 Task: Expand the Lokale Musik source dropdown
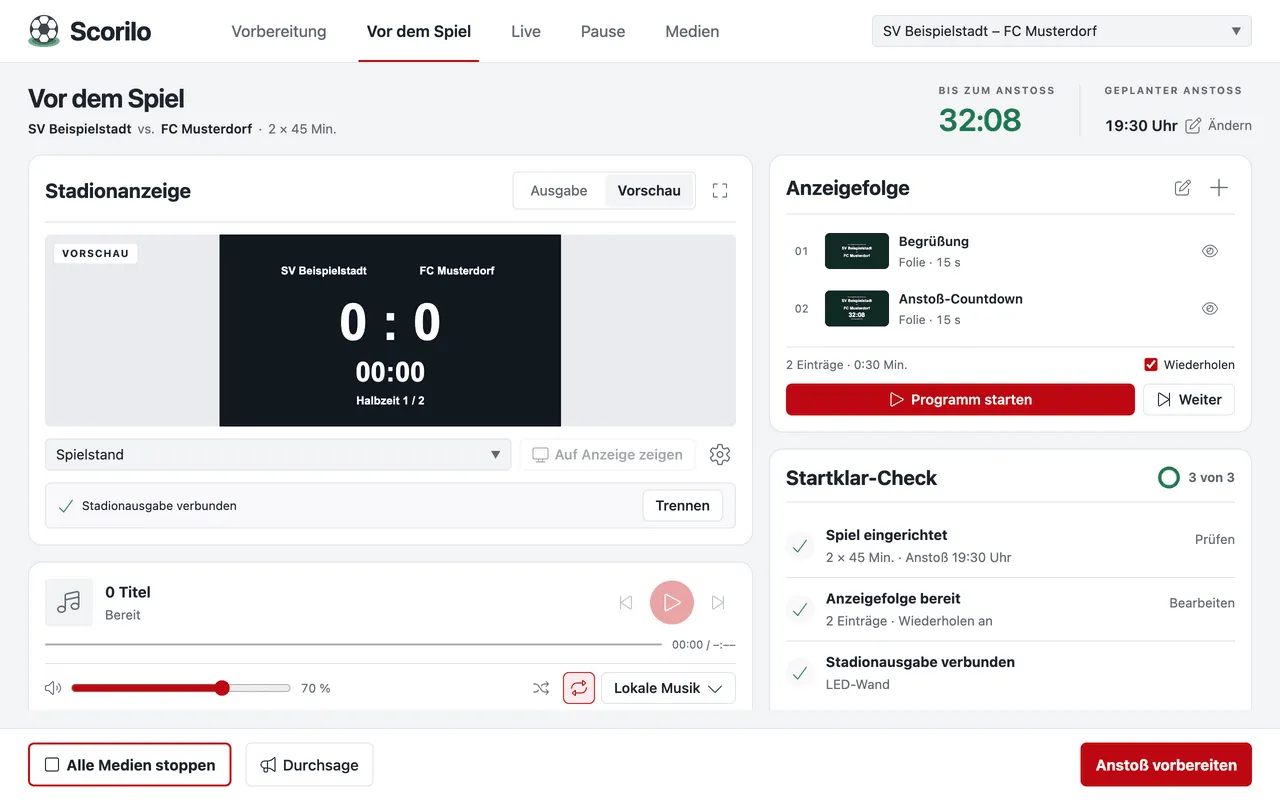coord(668,688)
